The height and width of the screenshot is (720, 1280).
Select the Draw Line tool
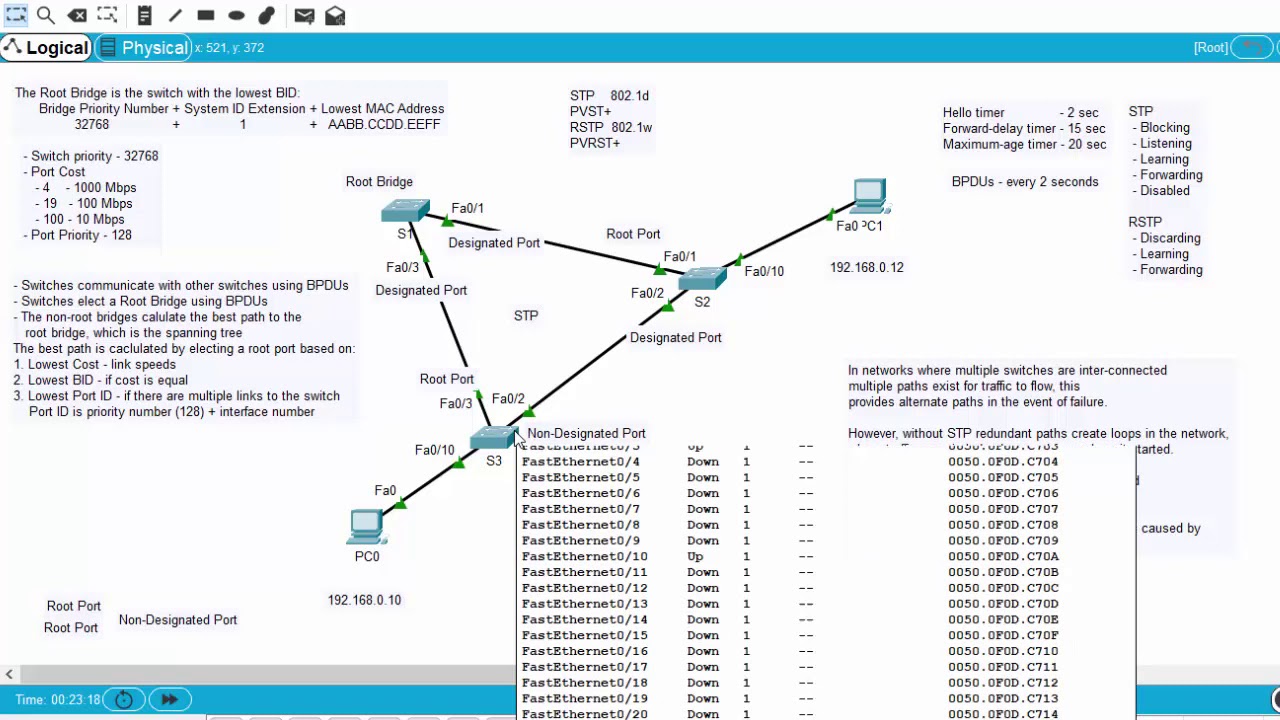point(176,15)
